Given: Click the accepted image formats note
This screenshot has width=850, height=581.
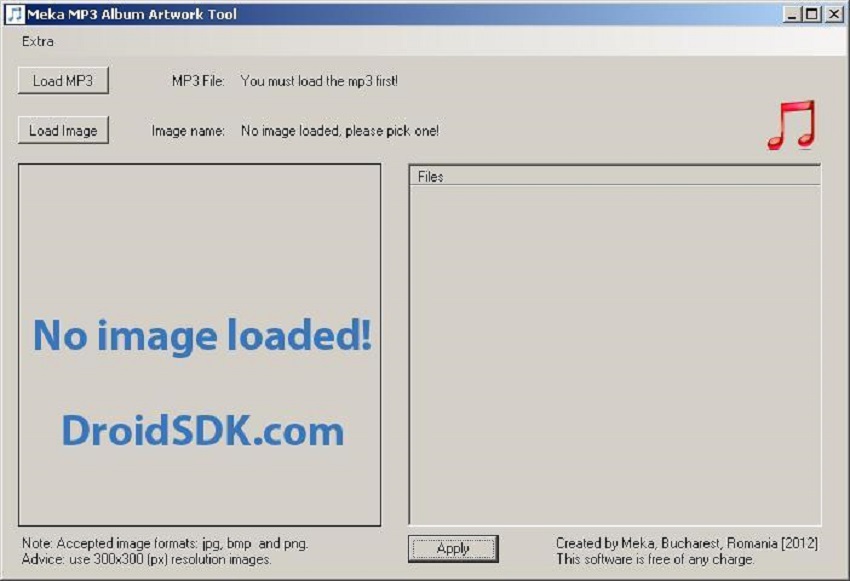Looking at the screenshot, I should point(165,543).
